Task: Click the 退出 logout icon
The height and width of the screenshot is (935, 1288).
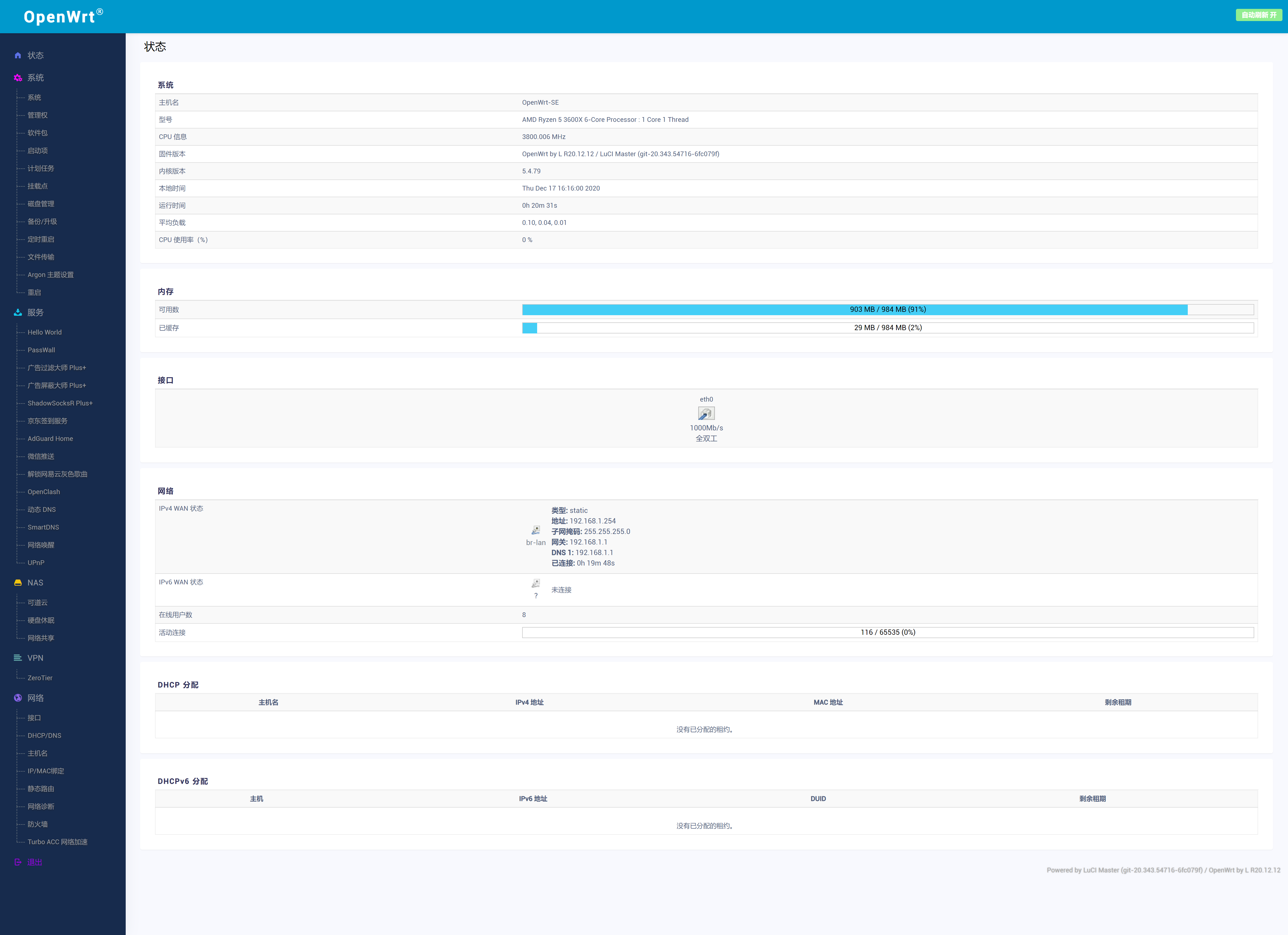Action: tap(18, 862)
